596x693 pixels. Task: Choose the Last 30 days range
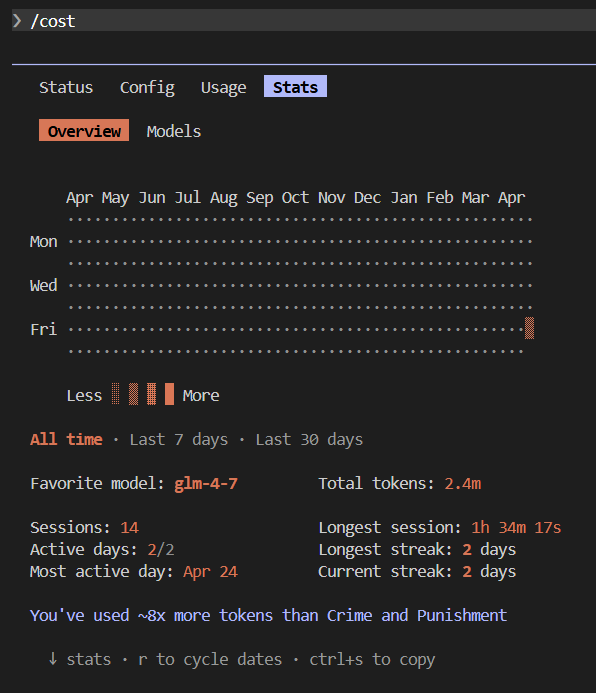(x=309, y=439)
